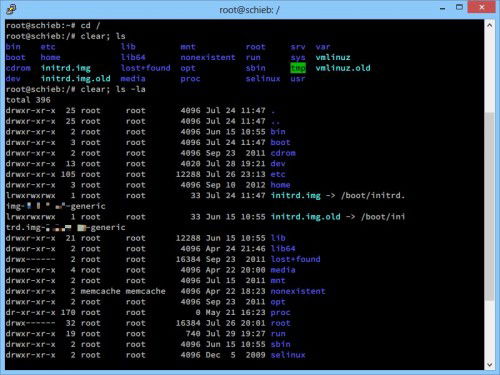500x375 pixels.
Task: Click the home entry in long listing
Action: [280, 185]
